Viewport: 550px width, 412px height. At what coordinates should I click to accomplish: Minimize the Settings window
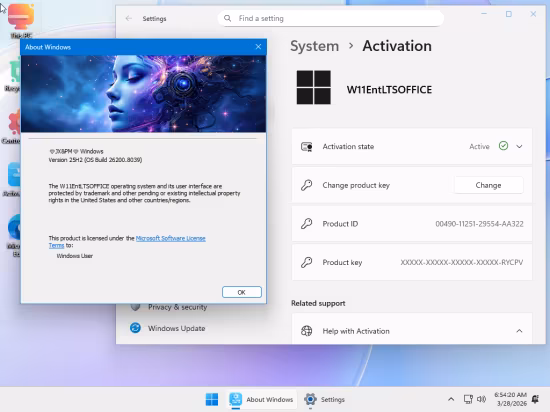pyautogui.click(x=484, y=14)
